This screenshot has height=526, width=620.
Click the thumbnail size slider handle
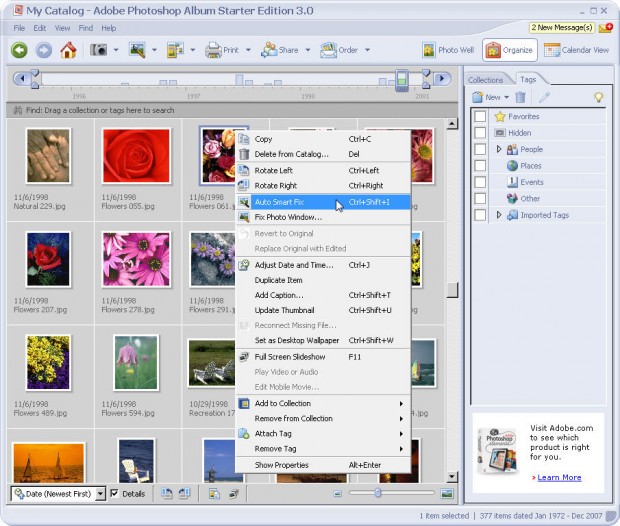[378, 493]
